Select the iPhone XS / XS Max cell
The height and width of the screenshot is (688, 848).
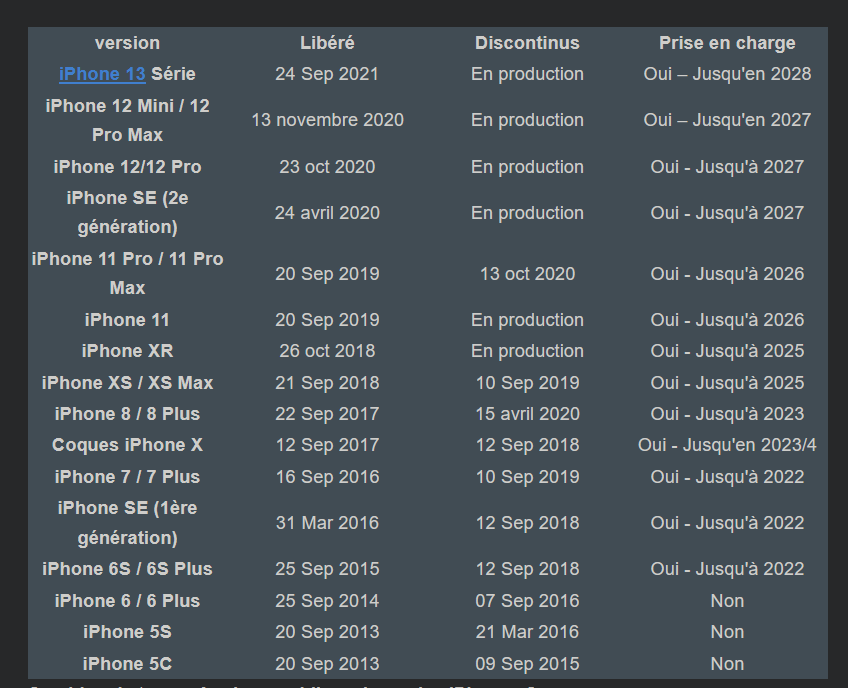point(127,383)
